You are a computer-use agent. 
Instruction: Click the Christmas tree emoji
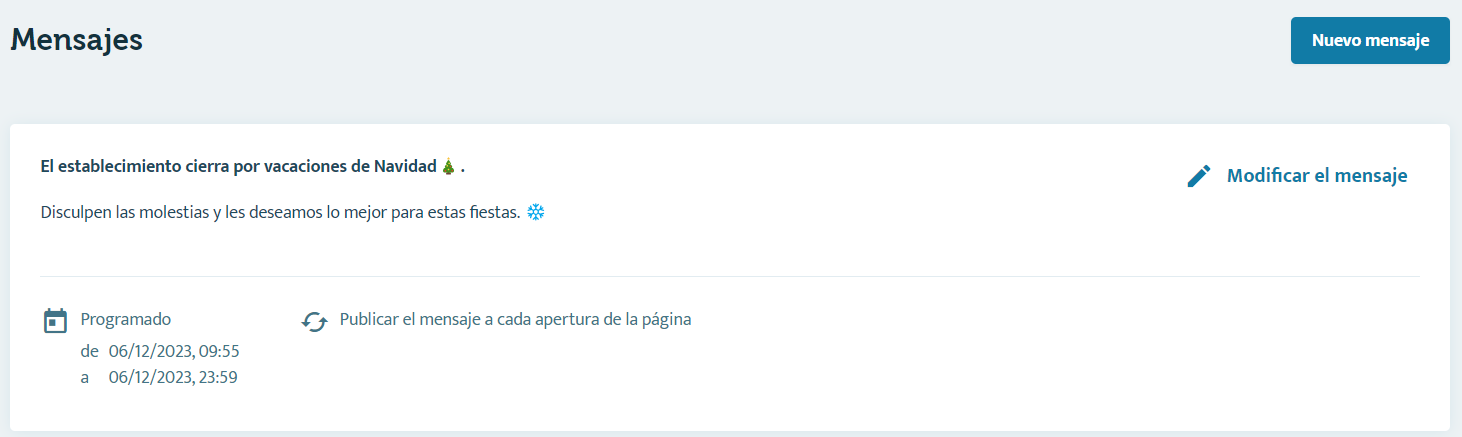click(448, 167)
